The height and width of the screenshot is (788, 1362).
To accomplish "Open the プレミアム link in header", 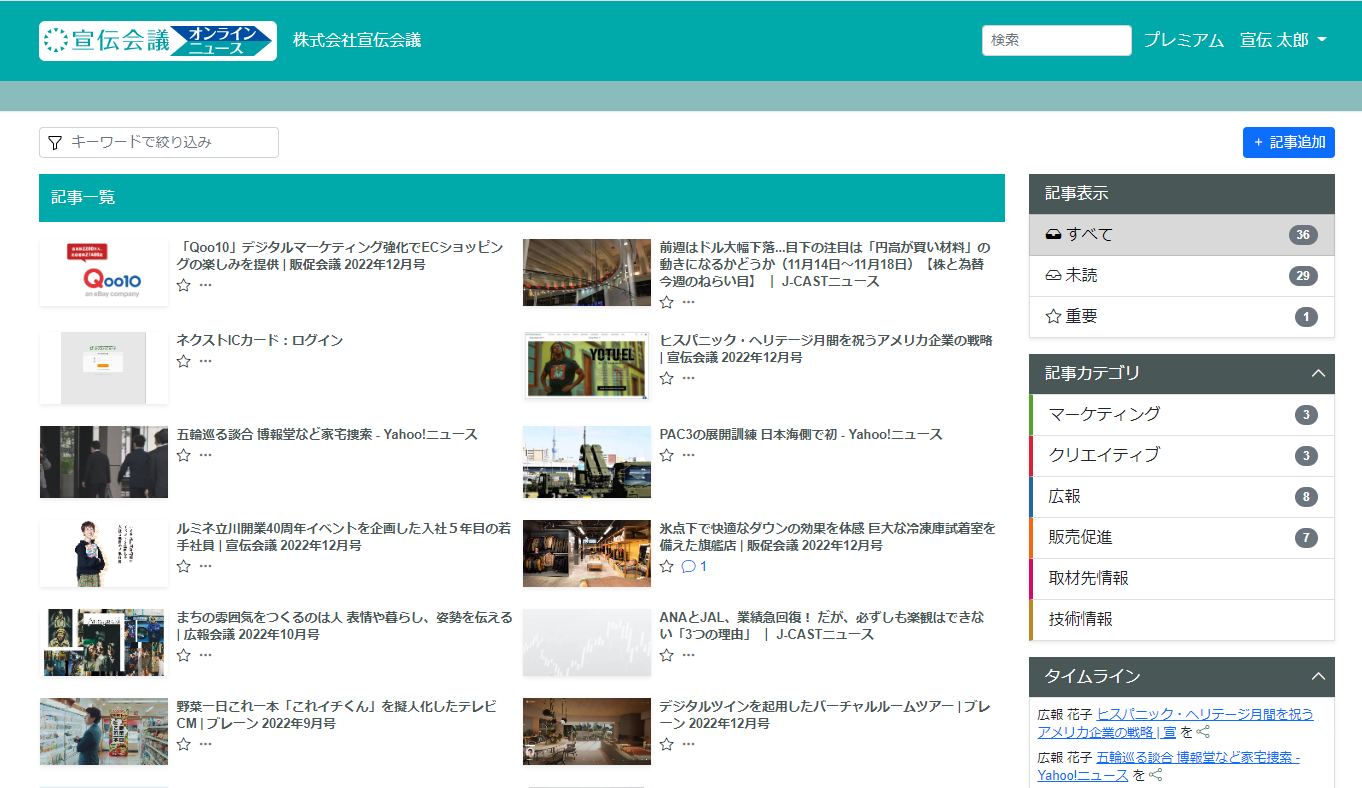I will tap(1183, 41).
